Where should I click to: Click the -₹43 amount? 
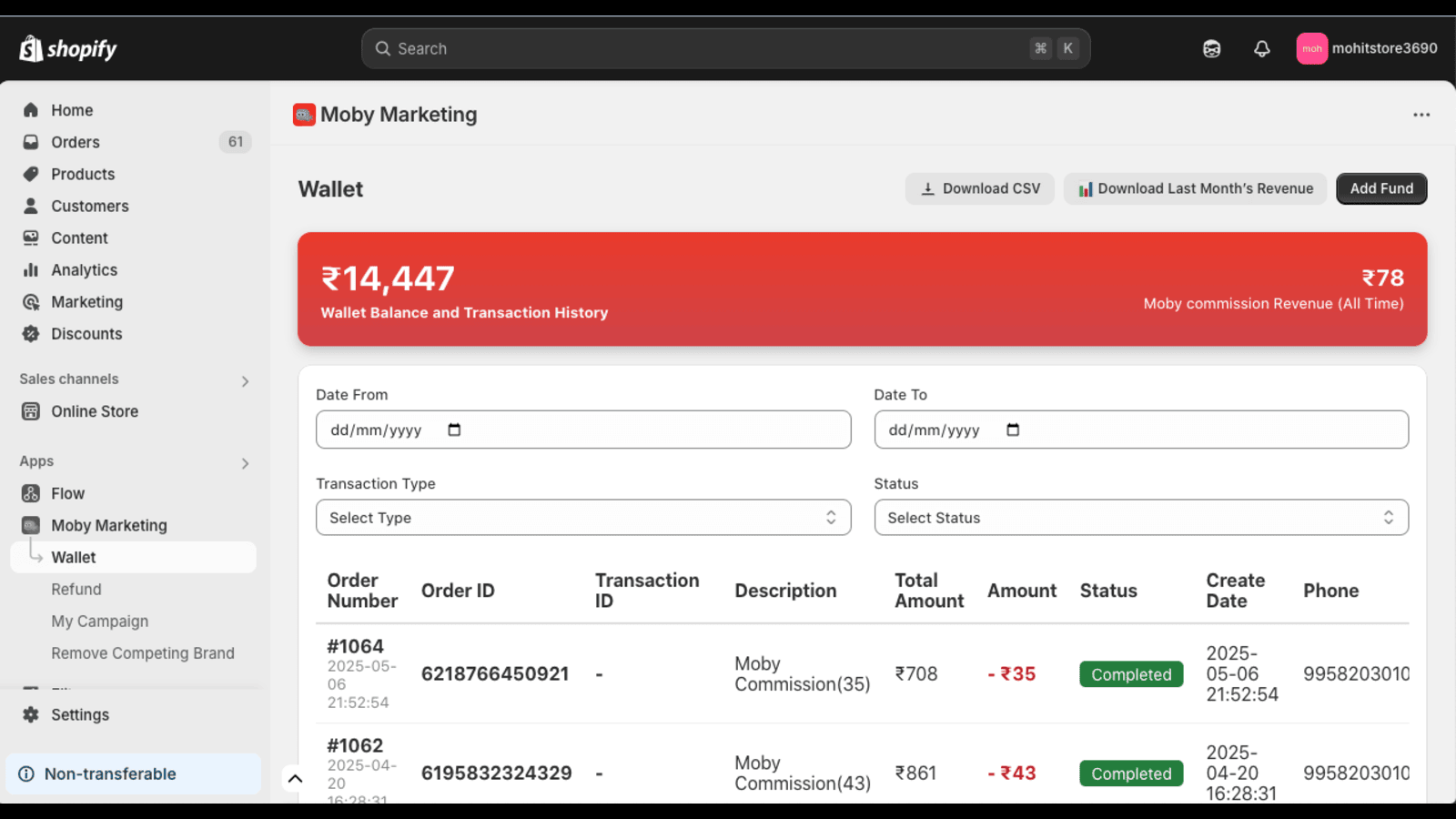1012,773
